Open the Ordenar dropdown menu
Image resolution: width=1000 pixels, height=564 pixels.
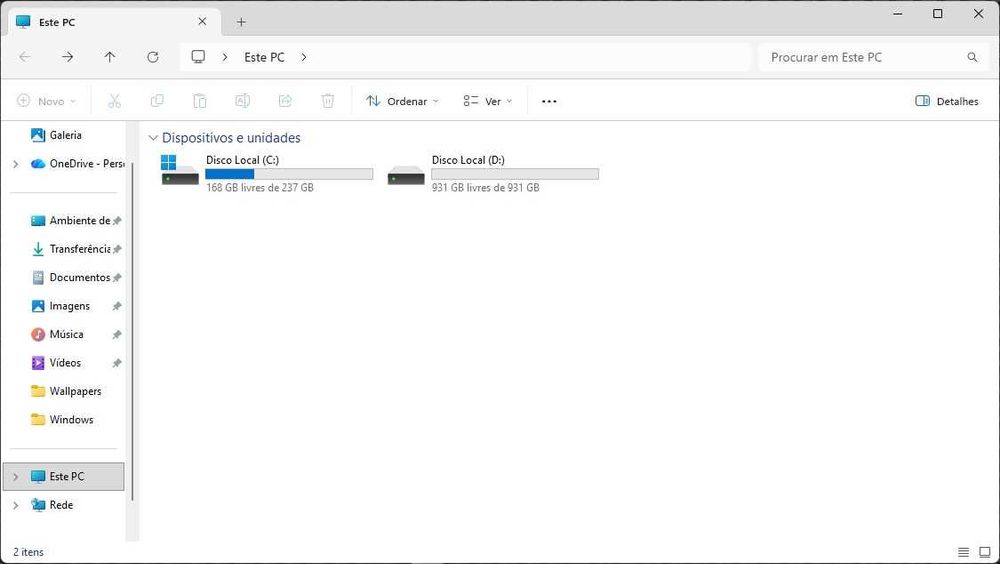click(402, 101)
